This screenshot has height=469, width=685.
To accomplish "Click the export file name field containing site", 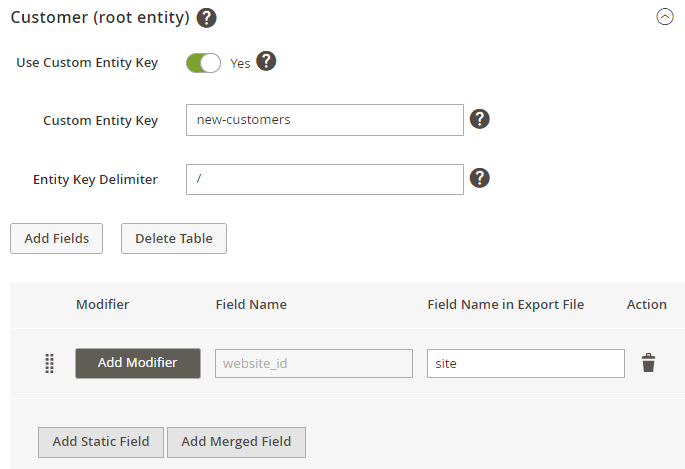I will coord(526,363).
